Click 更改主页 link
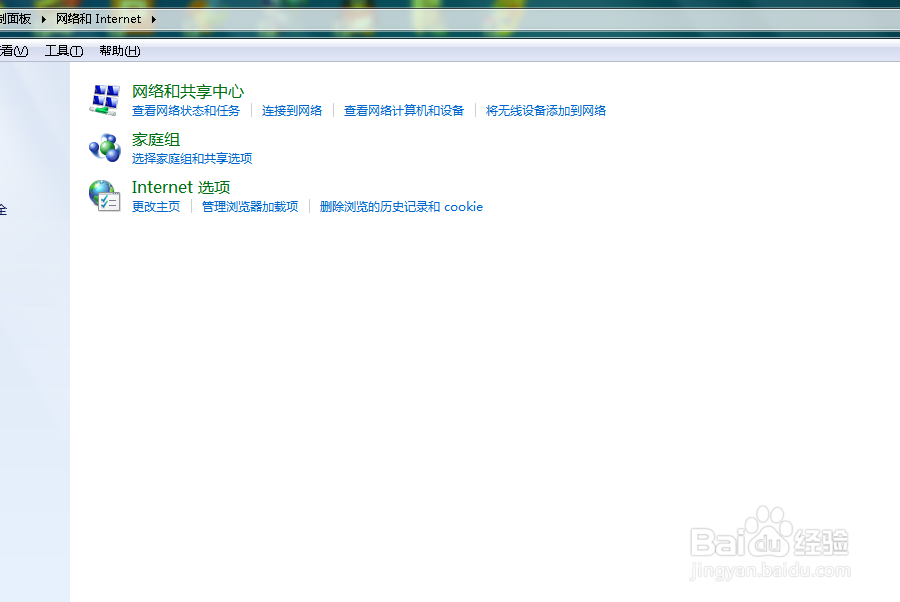900x602 pixels. tap(156, 207)
